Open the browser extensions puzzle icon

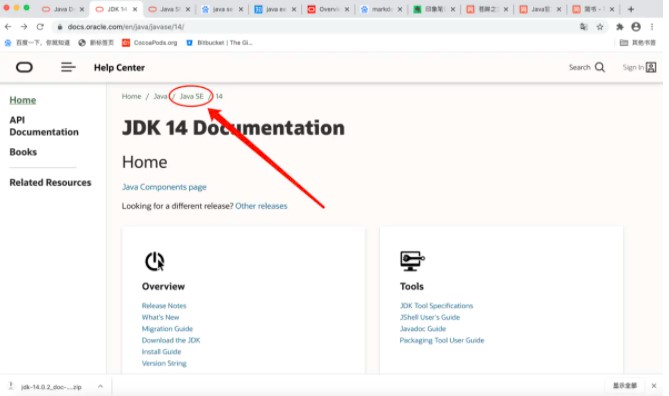click(x=620, y=27)
